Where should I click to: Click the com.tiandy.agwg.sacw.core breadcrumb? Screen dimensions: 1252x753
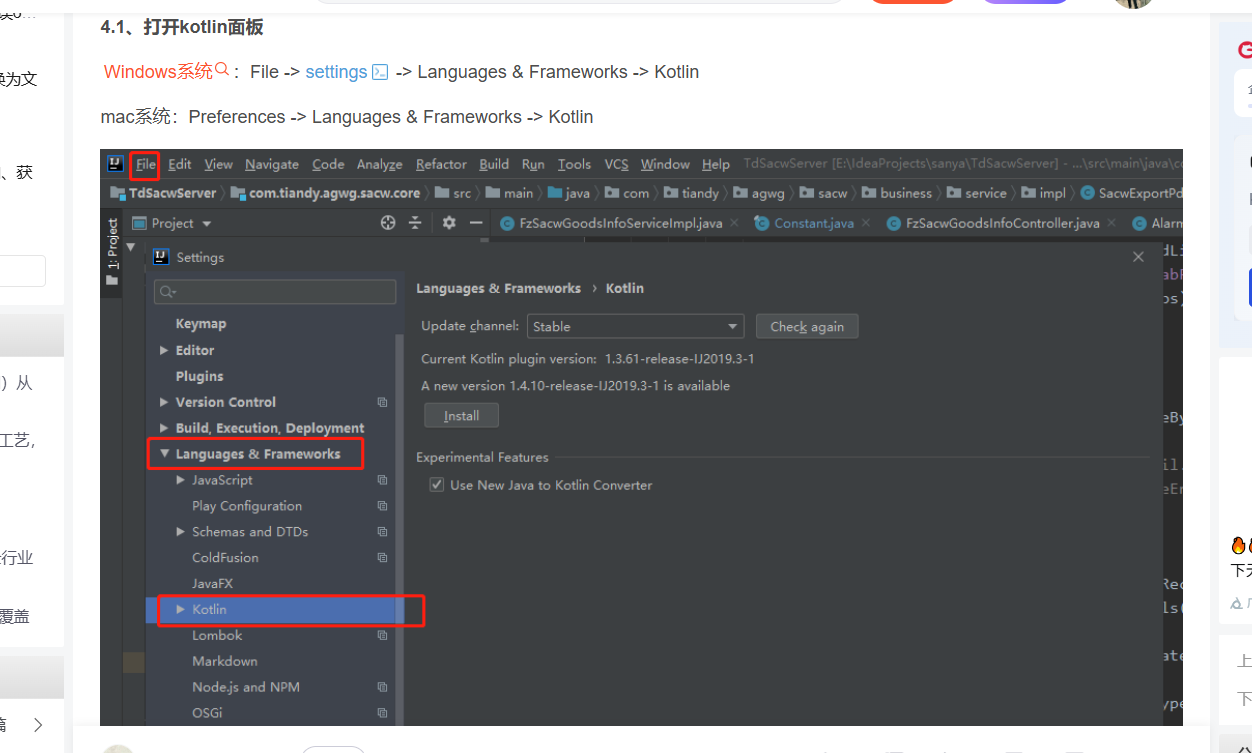pos(325,193)
